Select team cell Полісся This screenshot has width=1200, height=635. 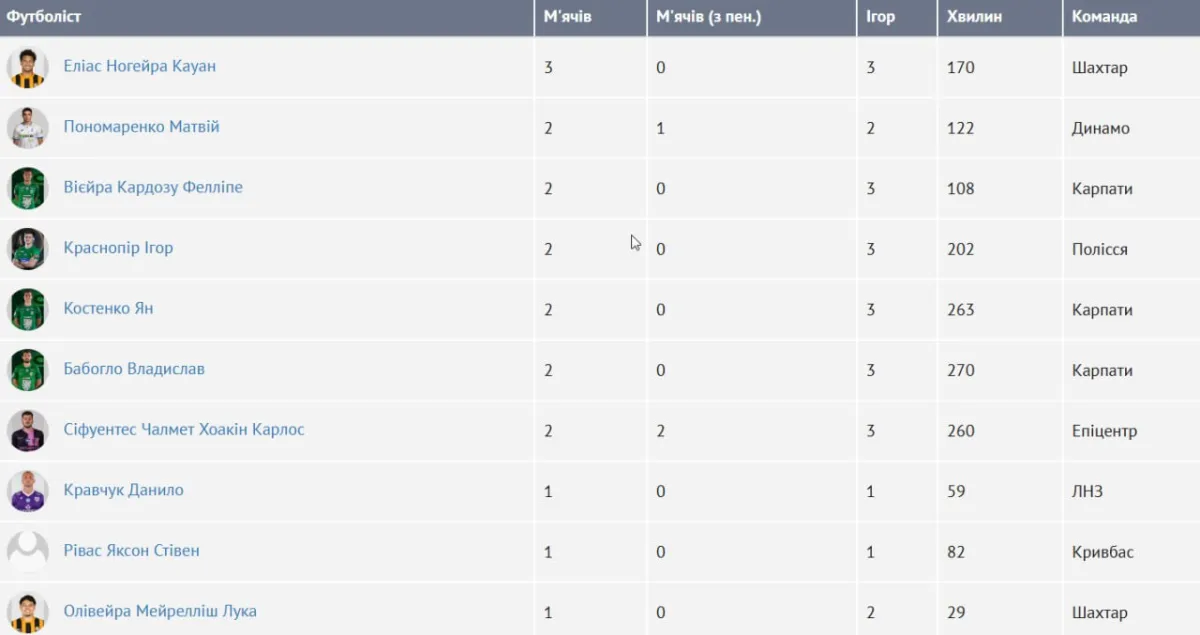coord(1099,250)
